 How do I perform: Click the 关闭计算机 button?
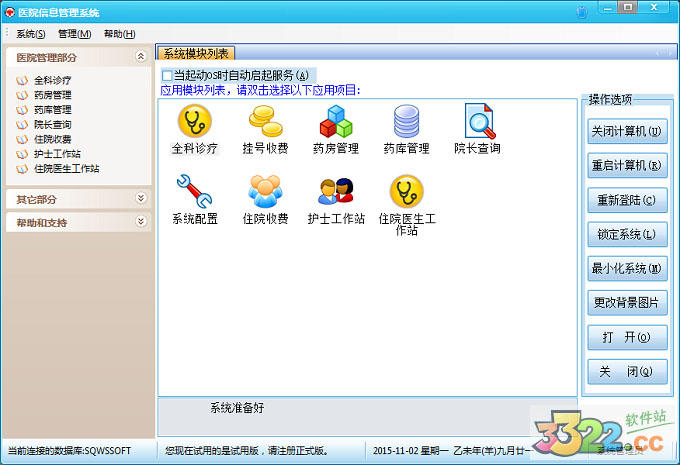[x=627, y=130]
